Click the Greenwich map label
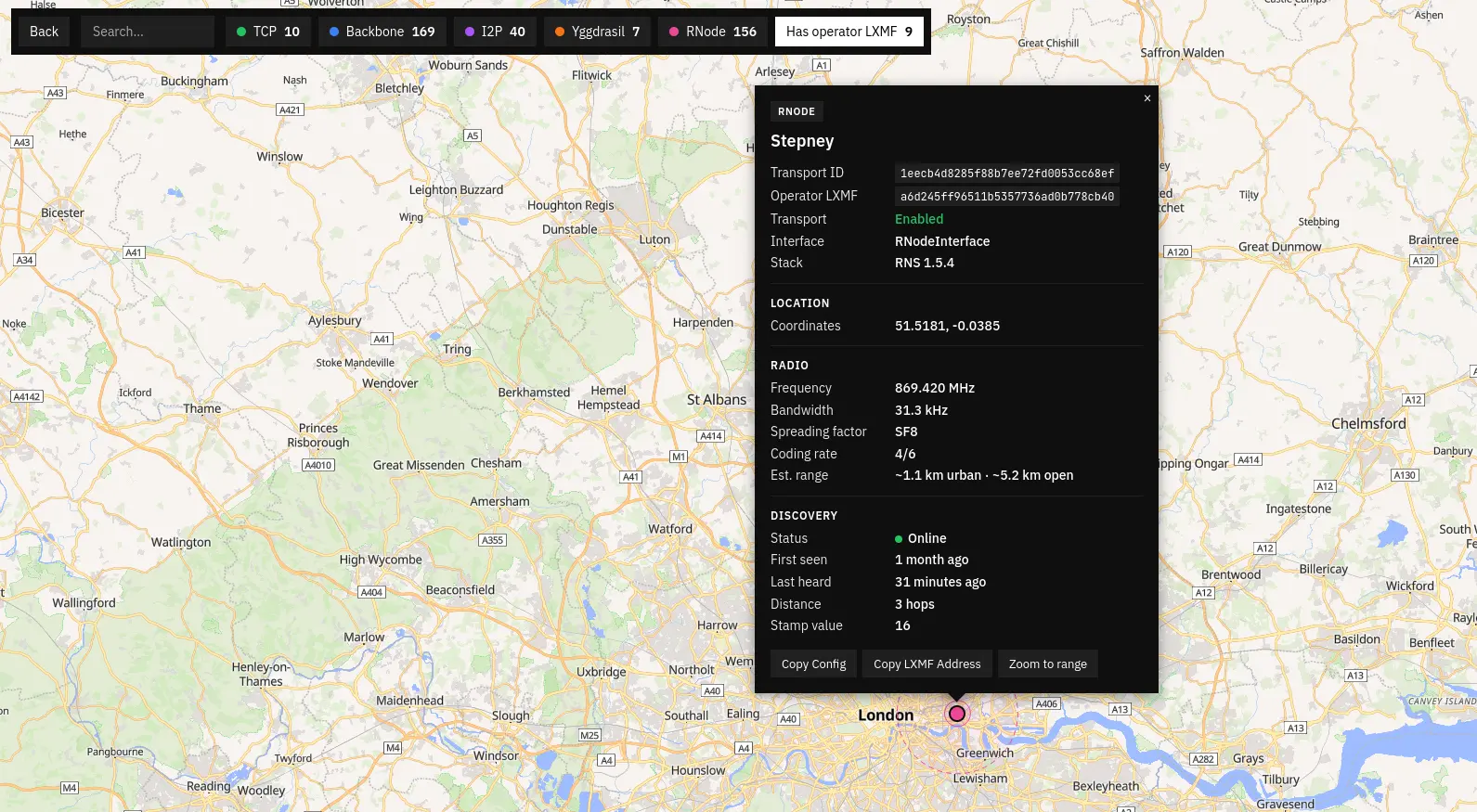This screenshot has width=1477, height=812. pos(985,753)
